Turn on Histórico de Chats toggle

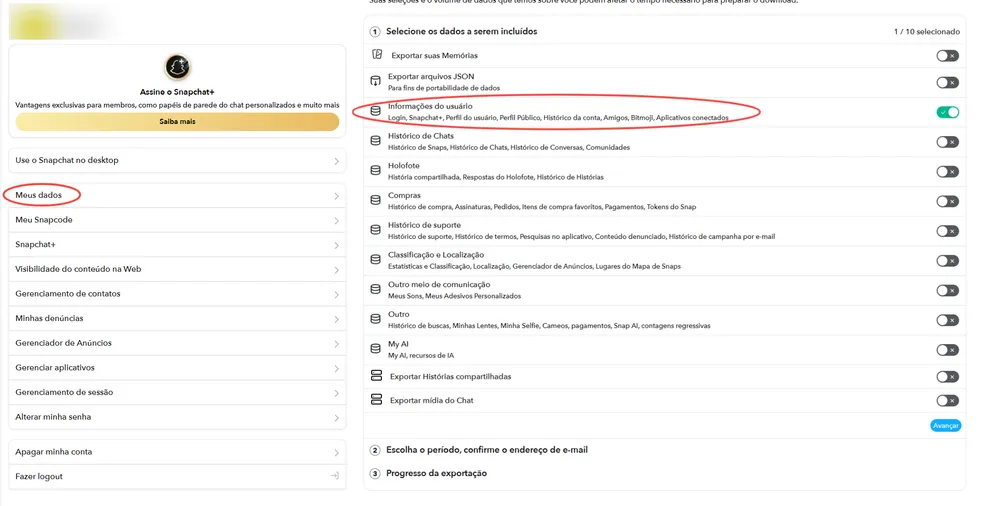pos(947,142)
